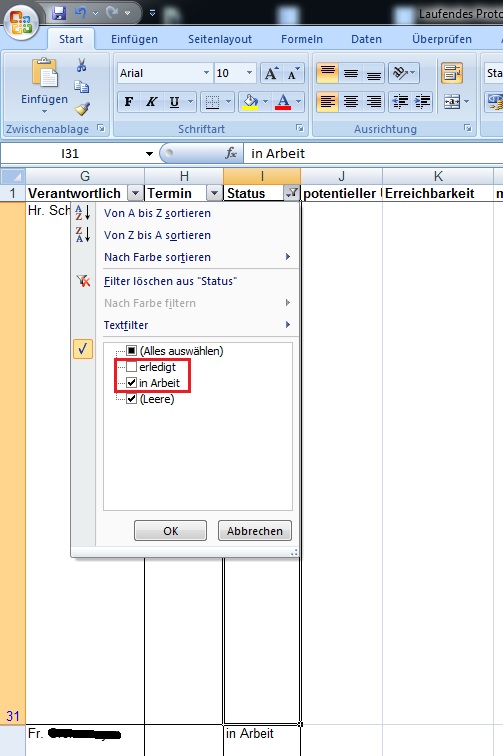The height and width of the screenshot is (756, 503).
Task: Apply red font color A
Action: coord(283,102)
